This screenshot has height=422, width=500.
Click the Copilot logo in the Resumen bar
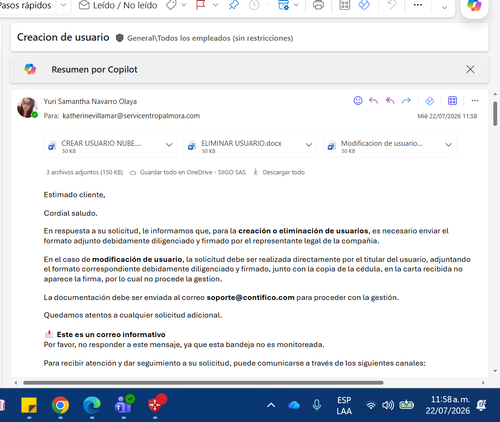point(30,69)
